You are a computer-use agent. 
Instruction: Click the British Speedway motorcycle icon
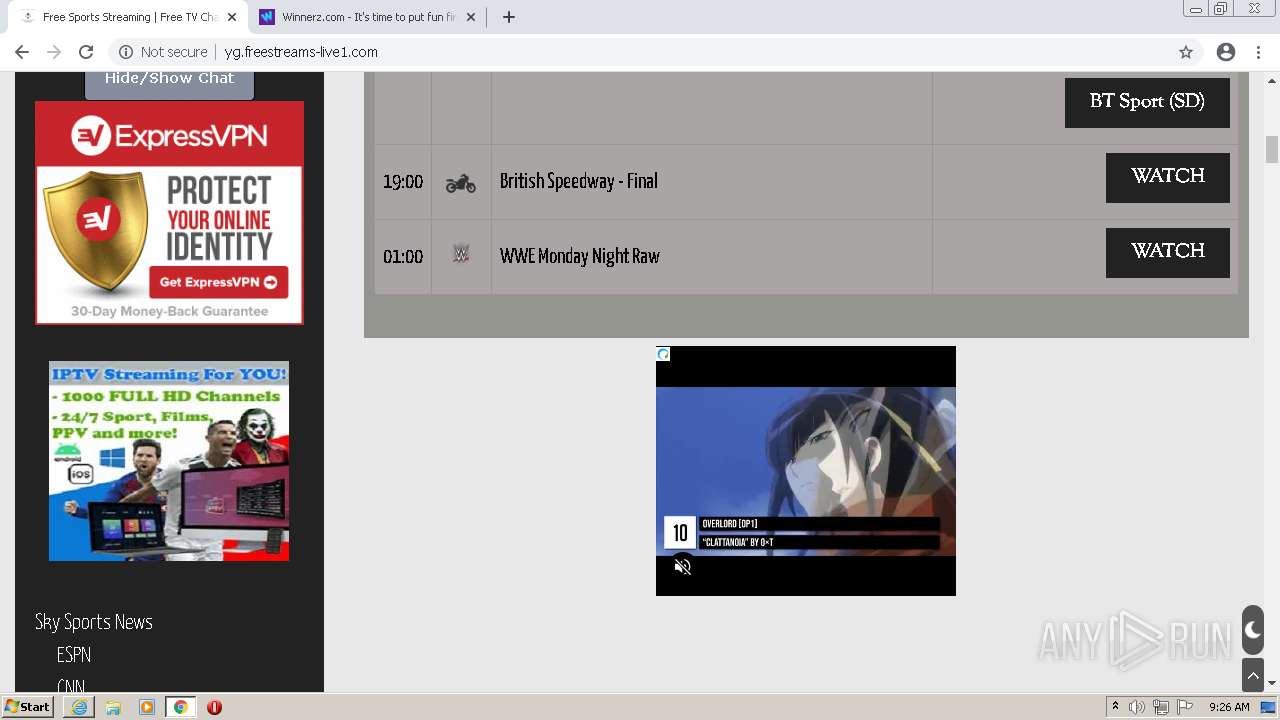pyautogui.click(x=461, y=182)
